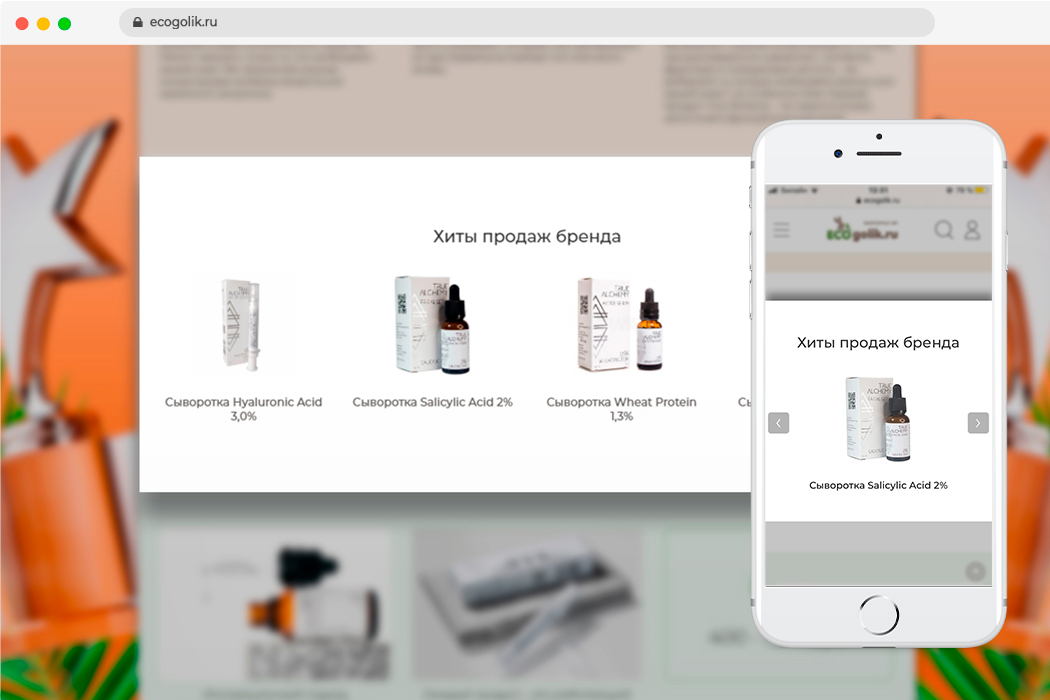Show the next product in mobile carousel
This screenshot has height=700, width=1050.
(x=978, y=423)
